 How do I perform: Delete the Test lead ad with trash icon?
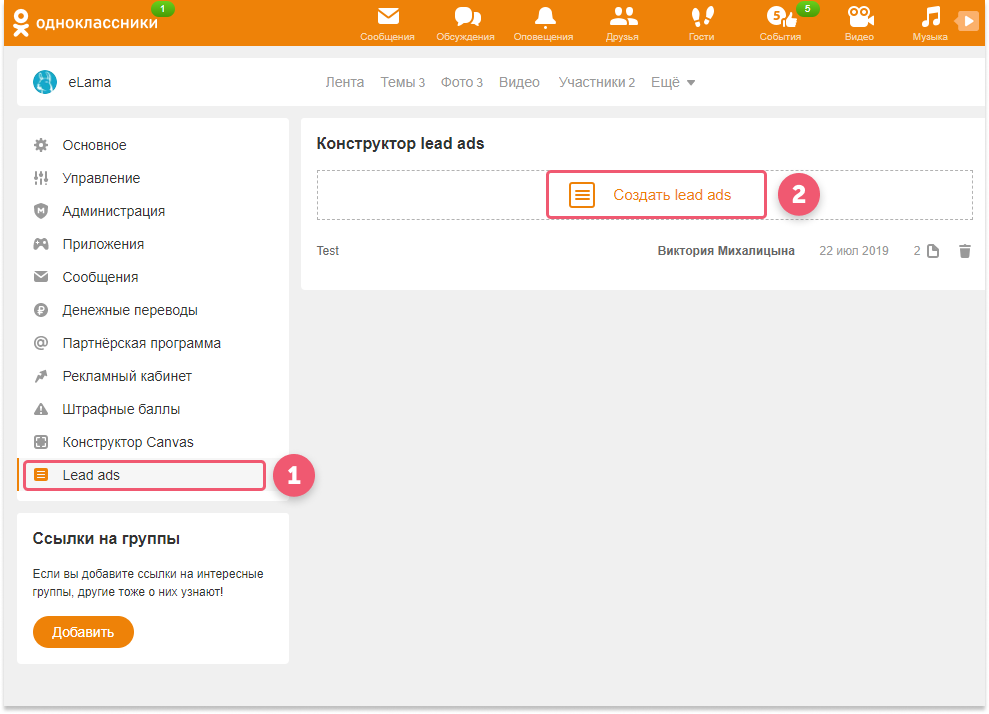coord(964,251)
